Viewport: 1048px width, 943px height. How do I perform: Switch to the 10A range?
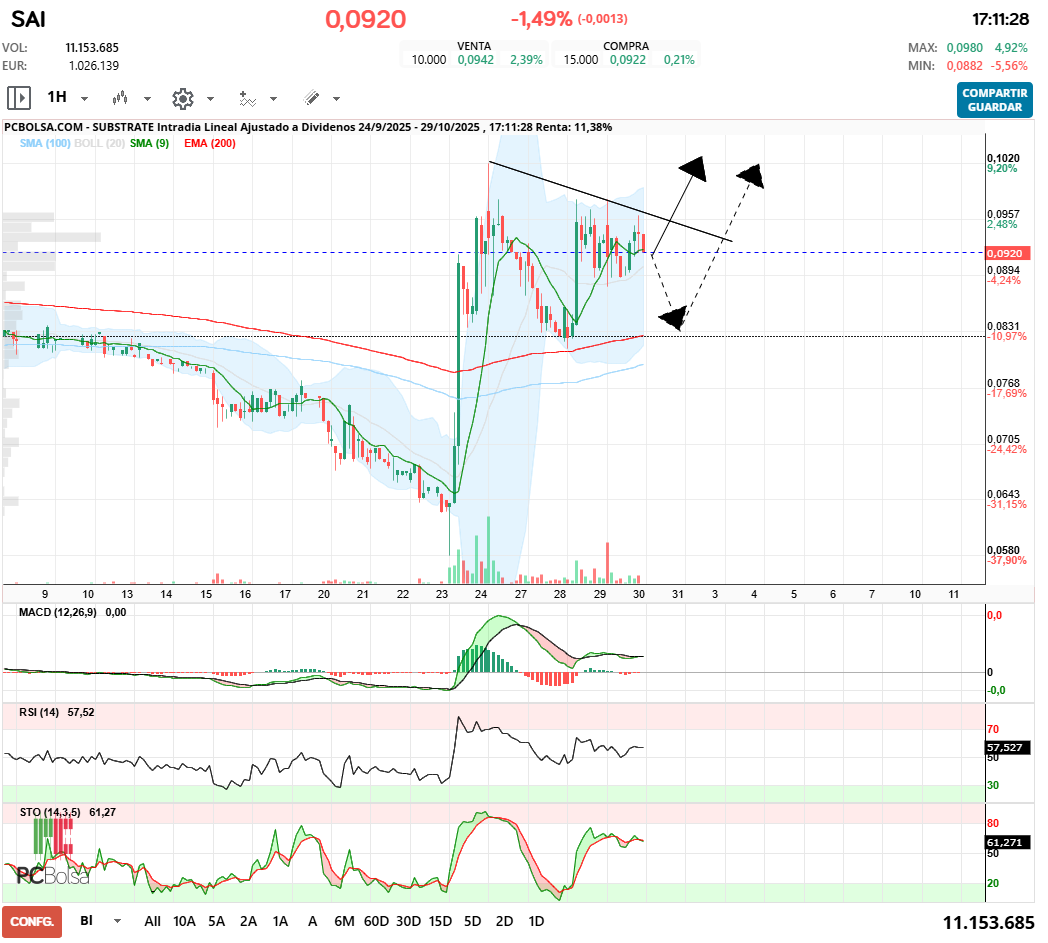(x=184, y=921)
